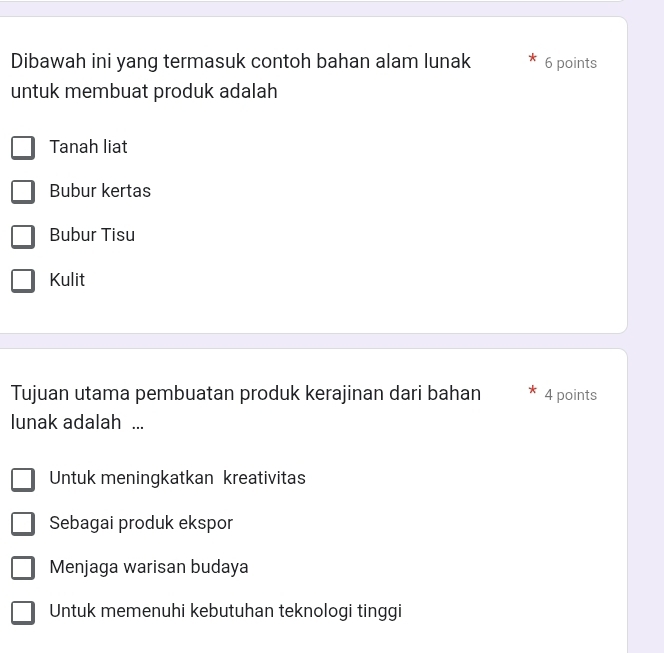
Task: Click the 4 points label
Action: coord(570,395)
